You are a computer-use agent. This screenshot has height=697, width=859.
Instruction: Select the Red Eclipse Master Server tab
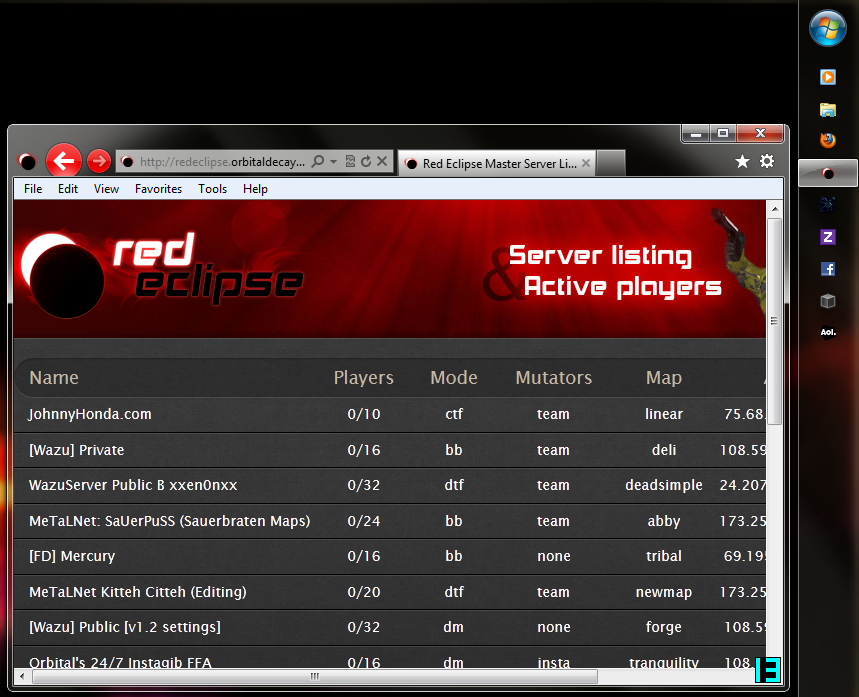497,163
